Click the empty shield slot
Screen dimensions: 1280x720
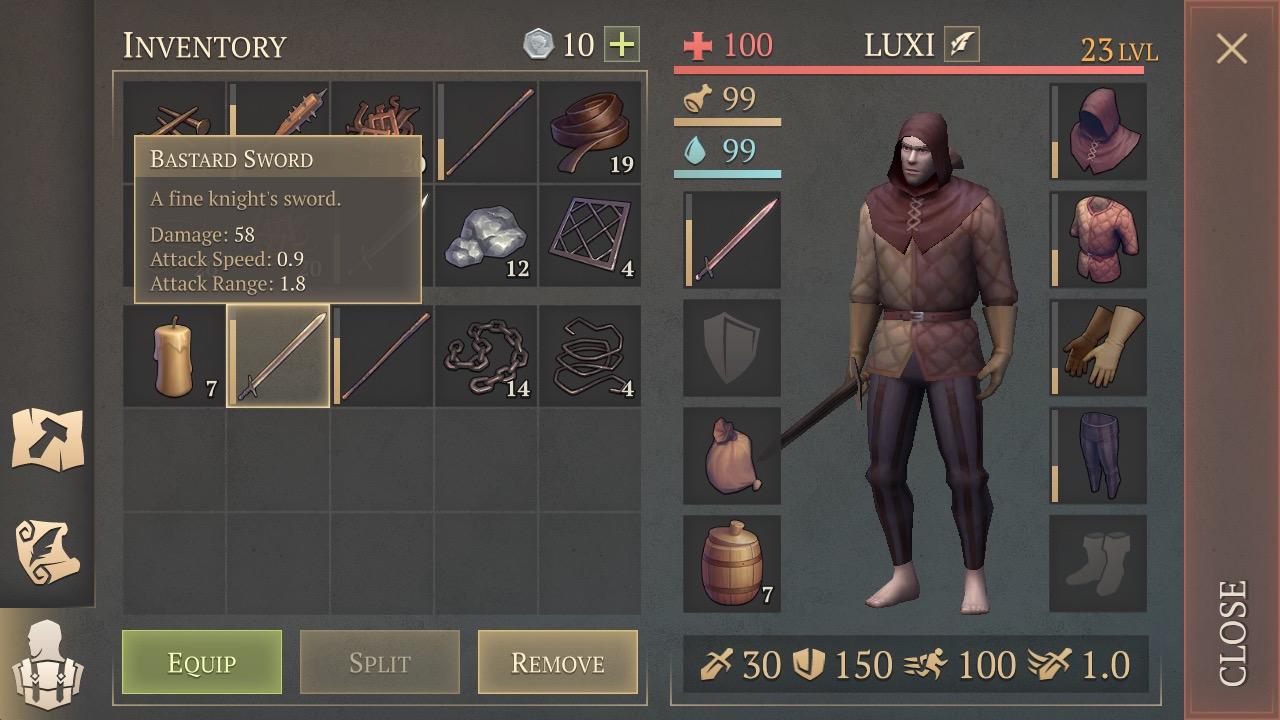click(x=732, y=348)
